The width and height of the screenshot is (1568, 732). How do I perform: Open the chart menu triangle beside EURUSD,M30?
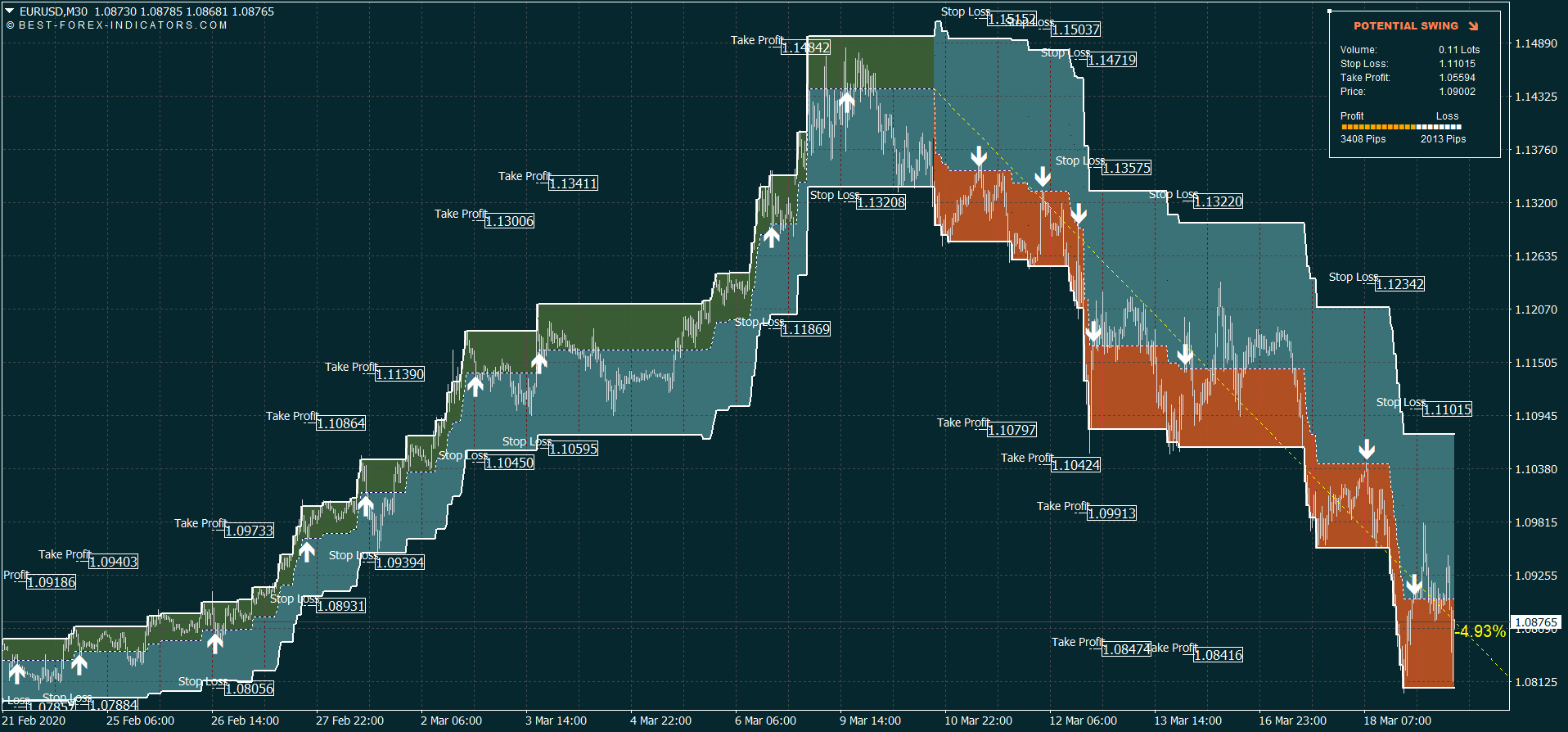click(10, 11)
